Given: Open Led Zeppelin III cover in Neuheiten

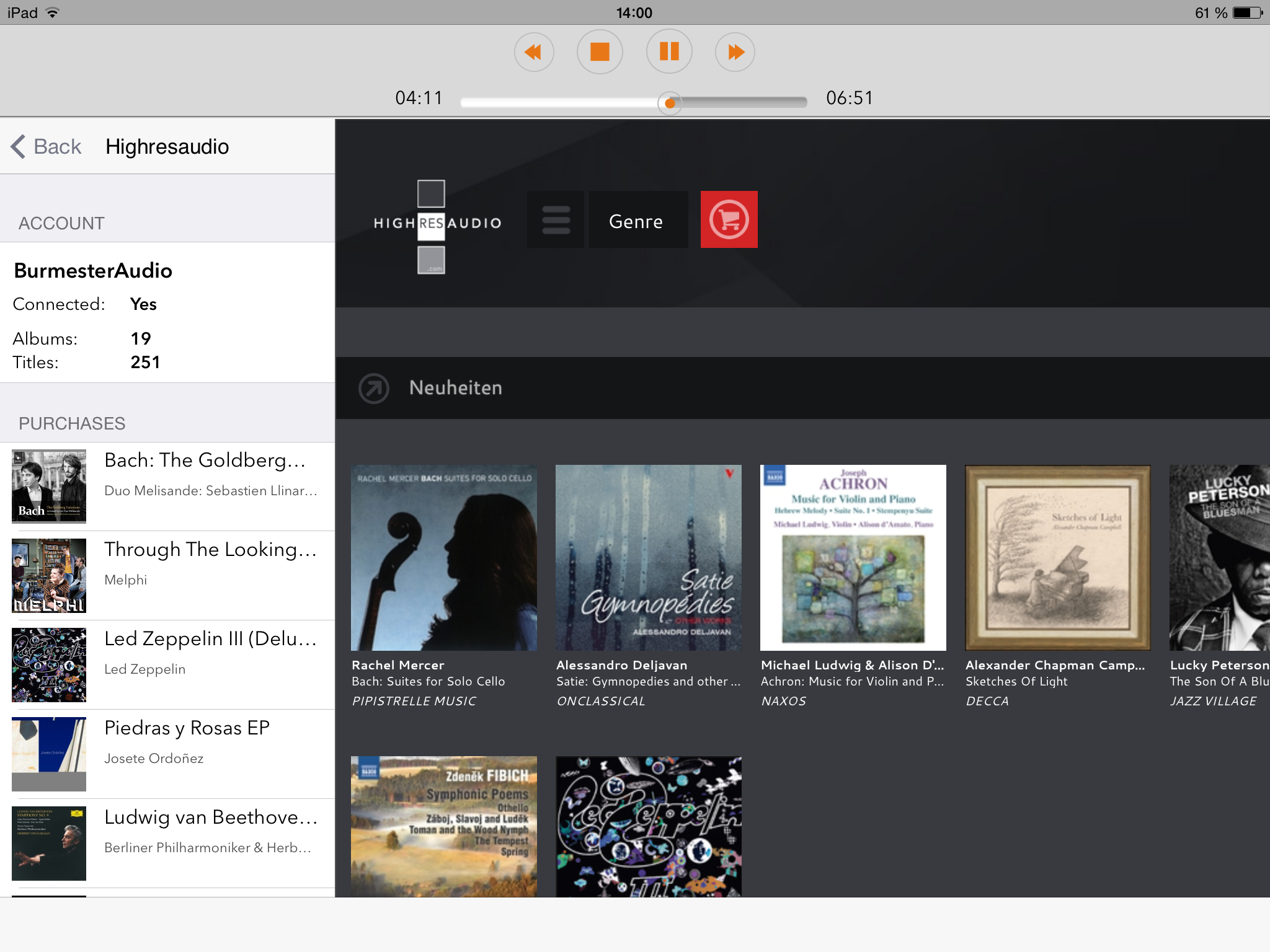Looking at the screenshot, I should (x=649, y=827).
